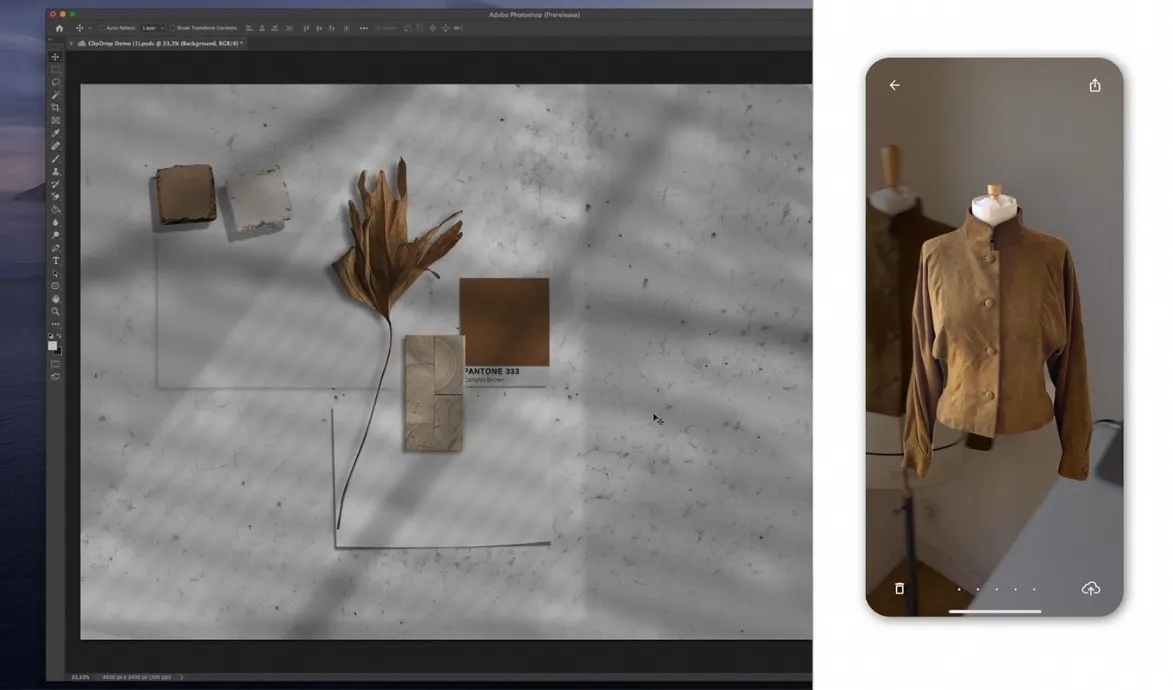Expand the status bar info chevron
This screenshot has height=690, width=1173.
point(181,677)
